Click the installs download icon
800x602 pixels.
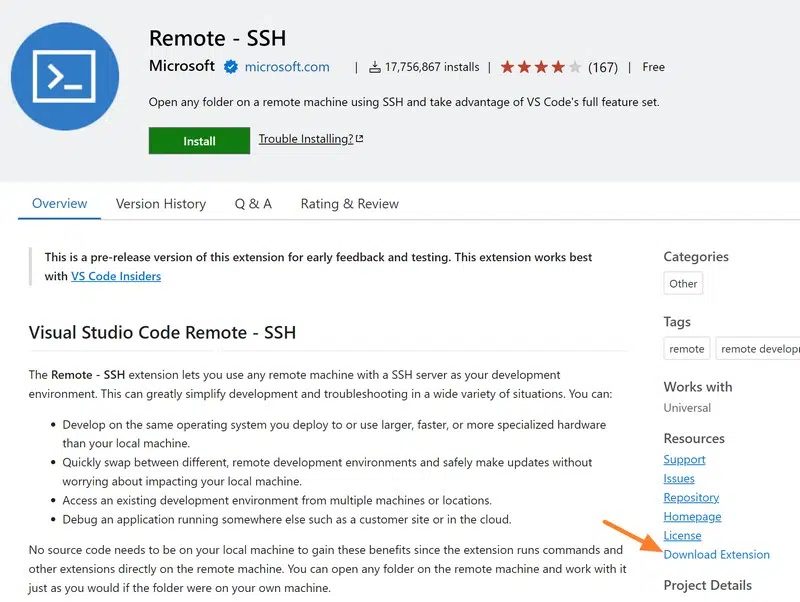(374, 67)
